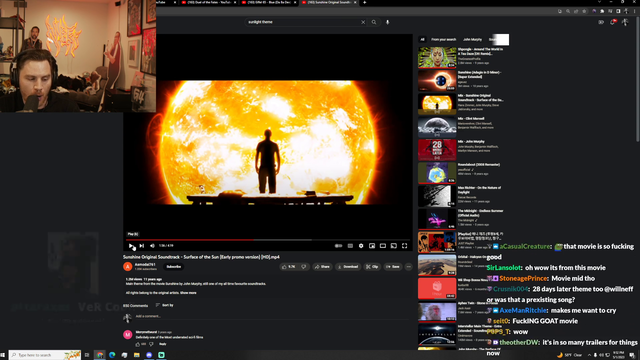Click the YouTube search magnifier button
Viewport: 640px width, 360px height.
coord(374,22)
